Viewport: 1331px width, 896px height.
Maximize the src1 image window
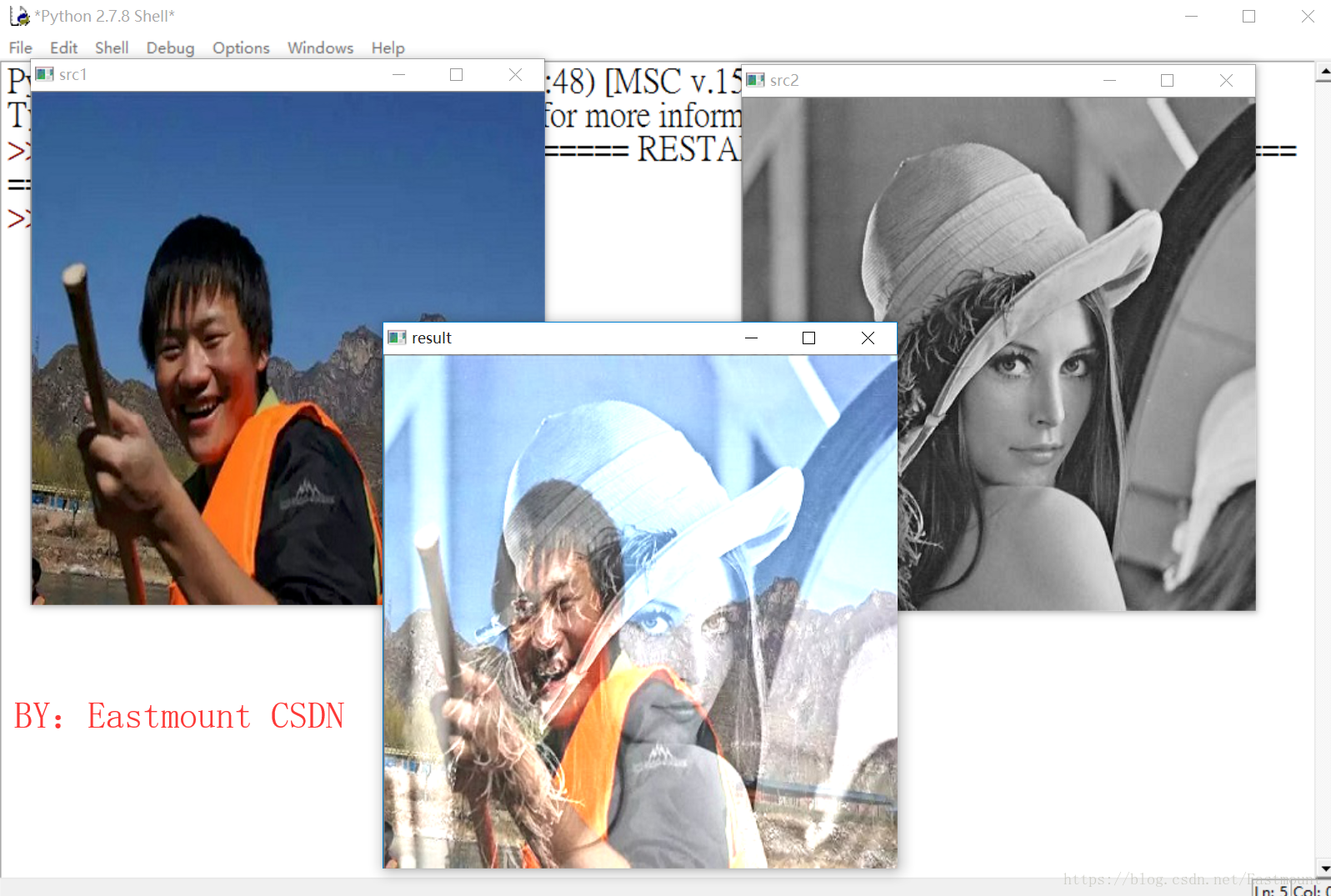tap(457, 75)
